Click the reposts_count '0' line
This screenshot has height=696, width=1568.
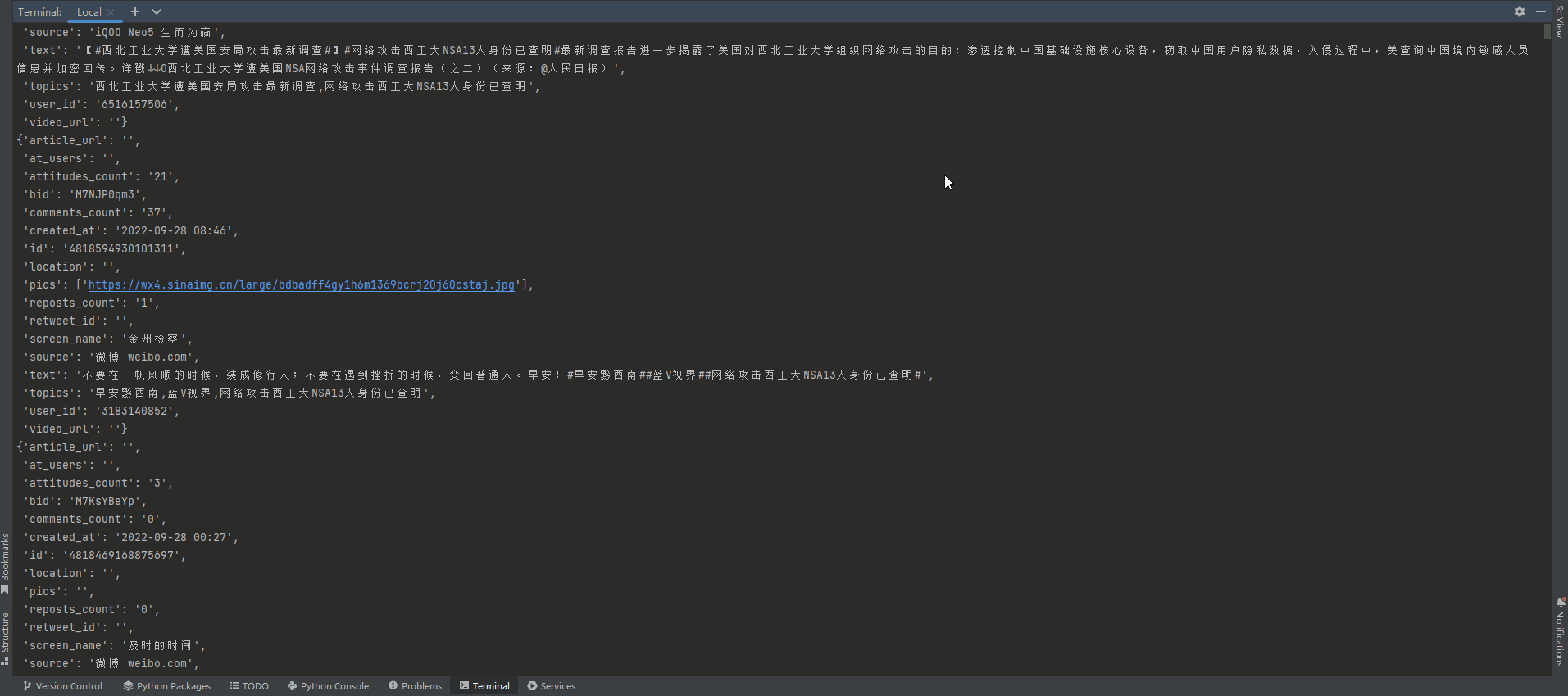[x=91, y=609]
